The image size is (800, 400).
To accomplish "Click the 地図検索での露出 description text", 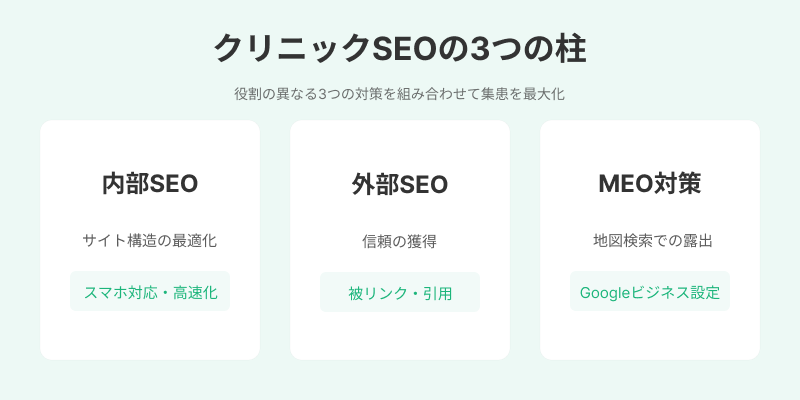I will point(650,241).
